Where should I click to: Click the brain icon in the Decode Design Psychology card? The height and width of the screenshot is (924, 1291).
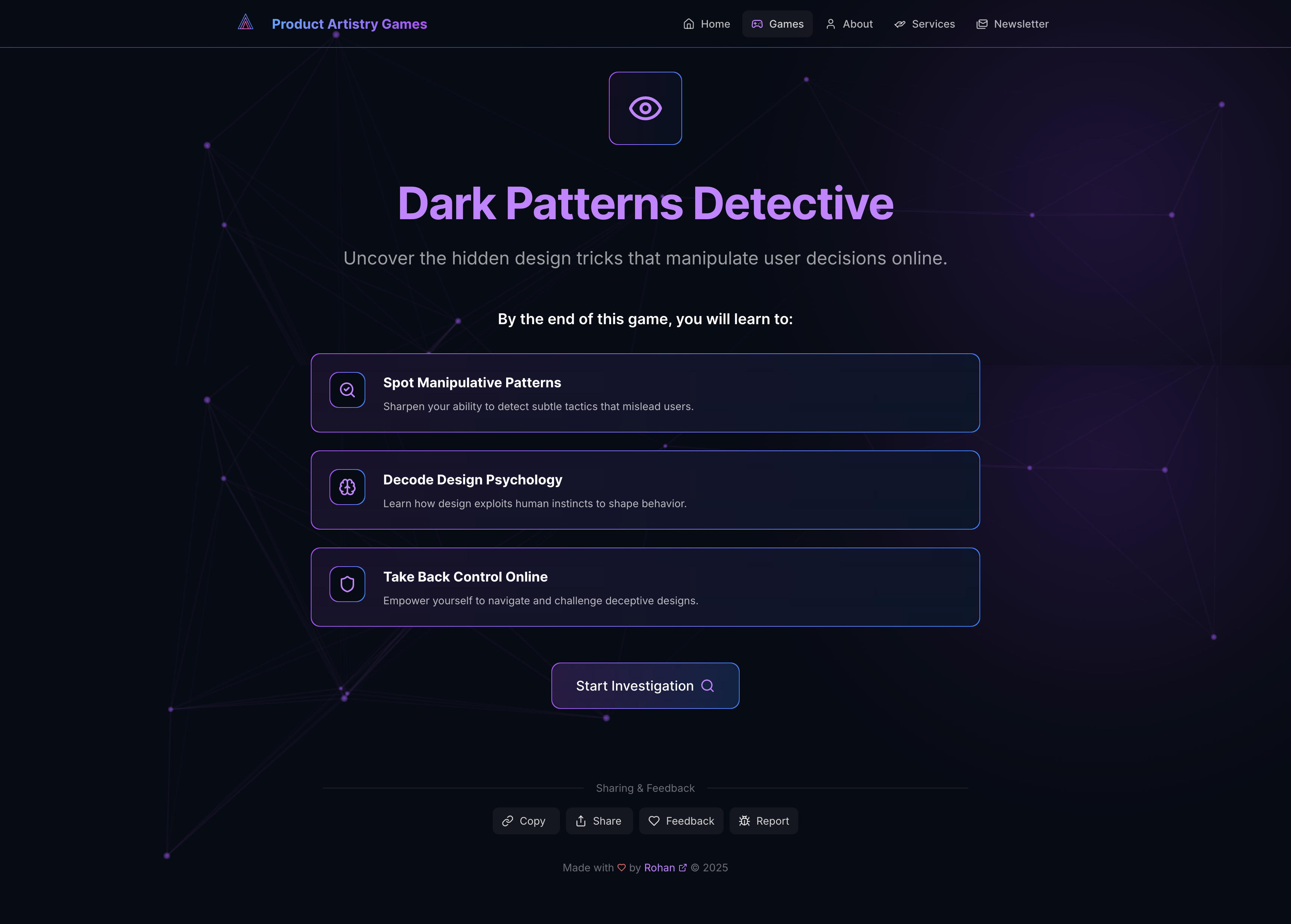click(x=347, y=487)
